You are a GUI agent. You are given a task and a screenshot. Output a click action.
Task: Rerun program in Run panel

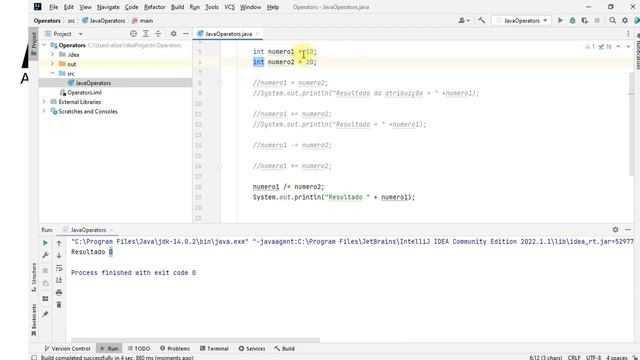click(45, 243)
